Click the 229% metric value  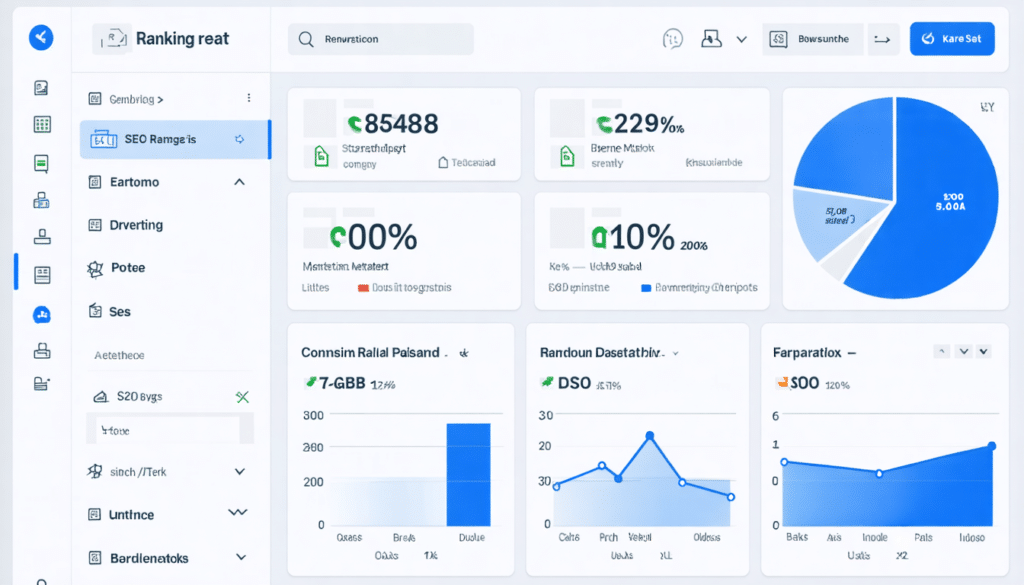(647, 123)
